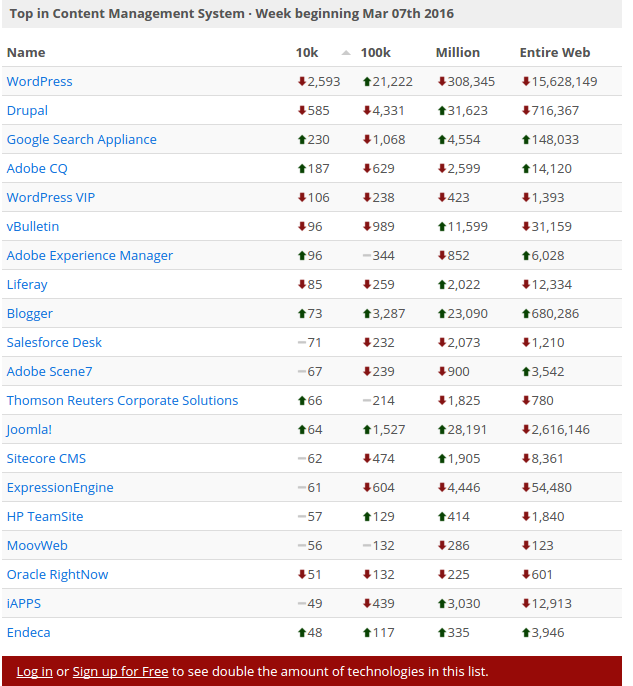Open the HP TeamSite link
The width and height of the screenshot is (633, 686).
point(45,516)
